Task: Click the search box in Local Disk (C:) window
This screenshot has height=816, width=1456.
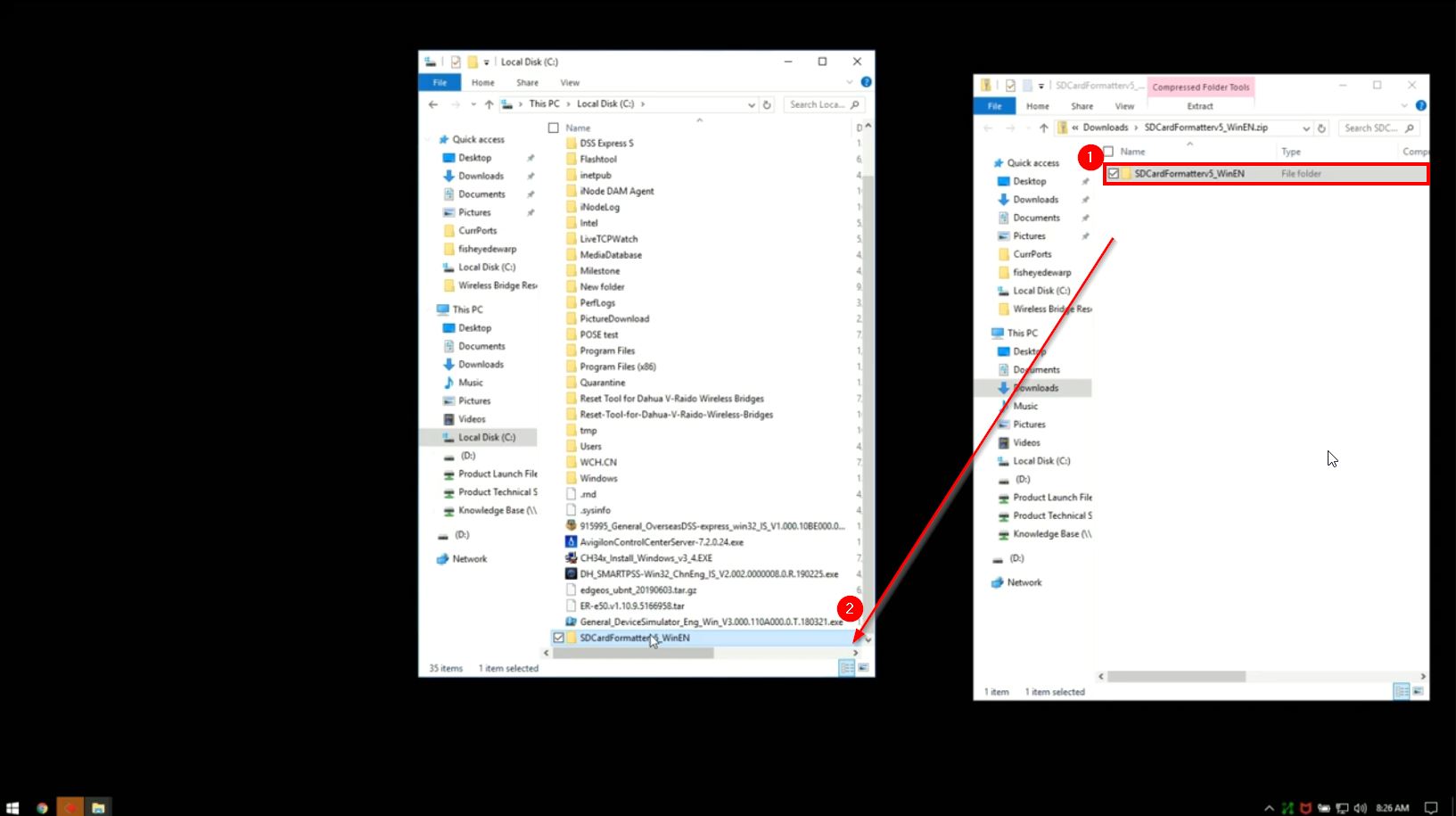Action: click(823, 104)
